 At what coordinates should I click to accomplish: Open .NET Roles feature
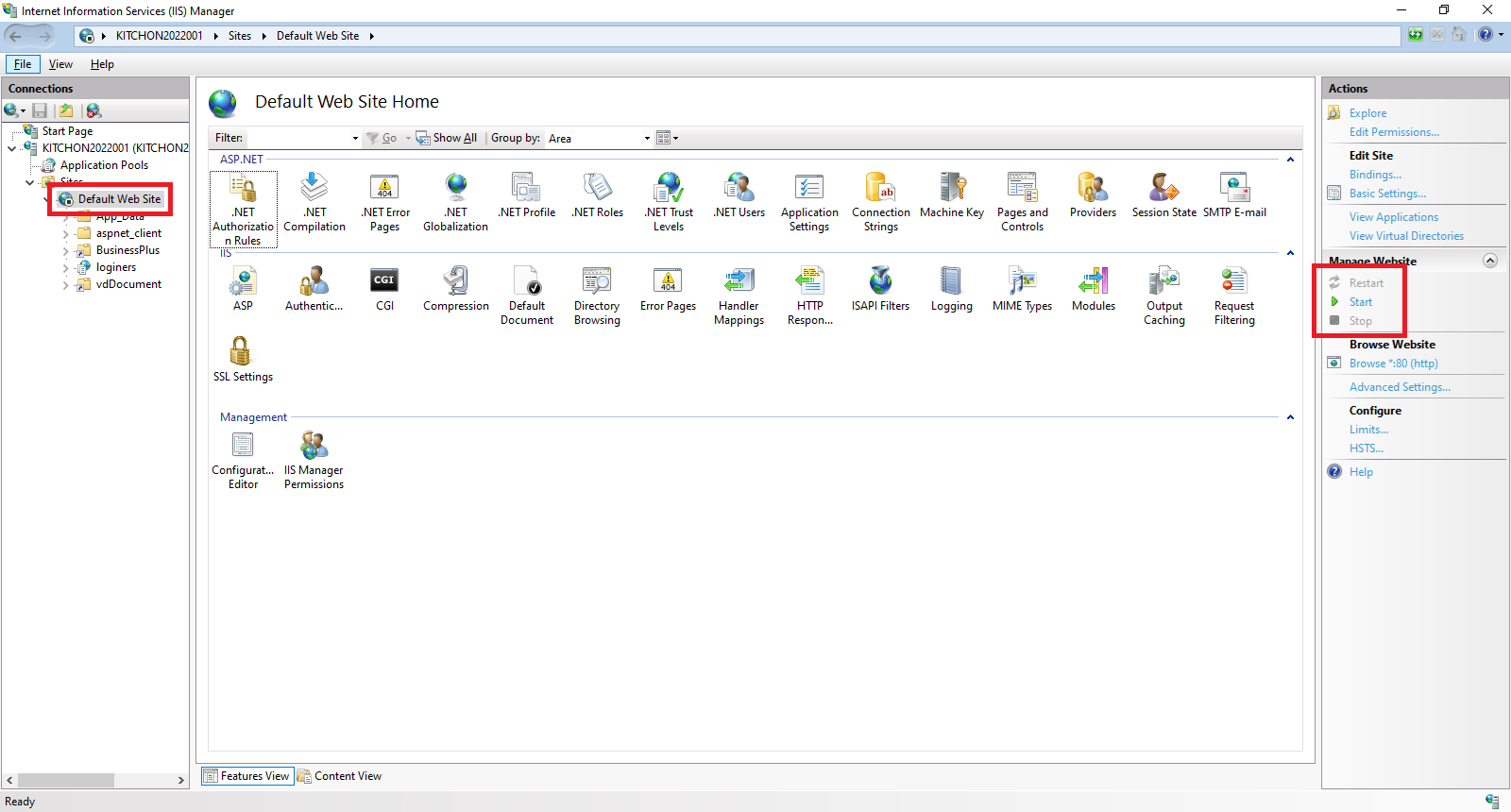click(x=598, y=195)
